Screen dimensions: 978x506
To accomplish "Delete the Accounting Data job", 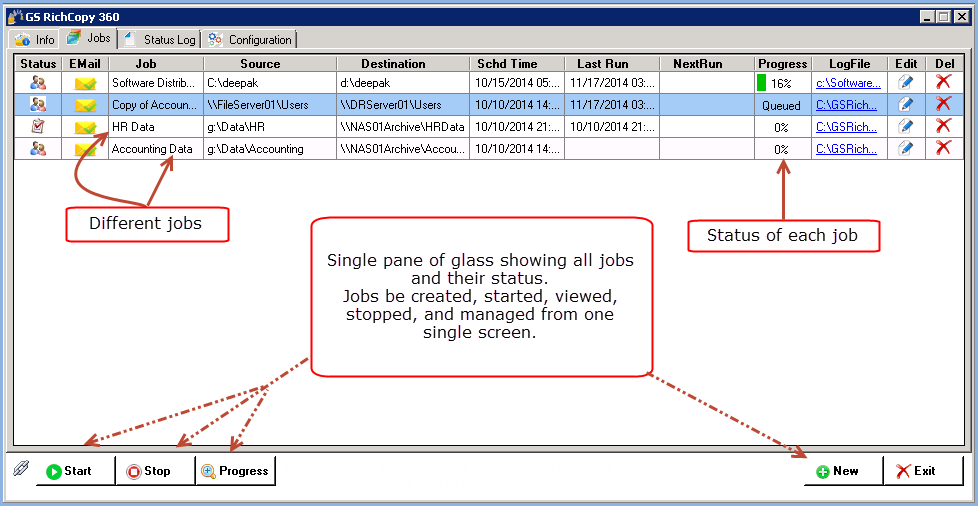I will click(x=944, y=148).
